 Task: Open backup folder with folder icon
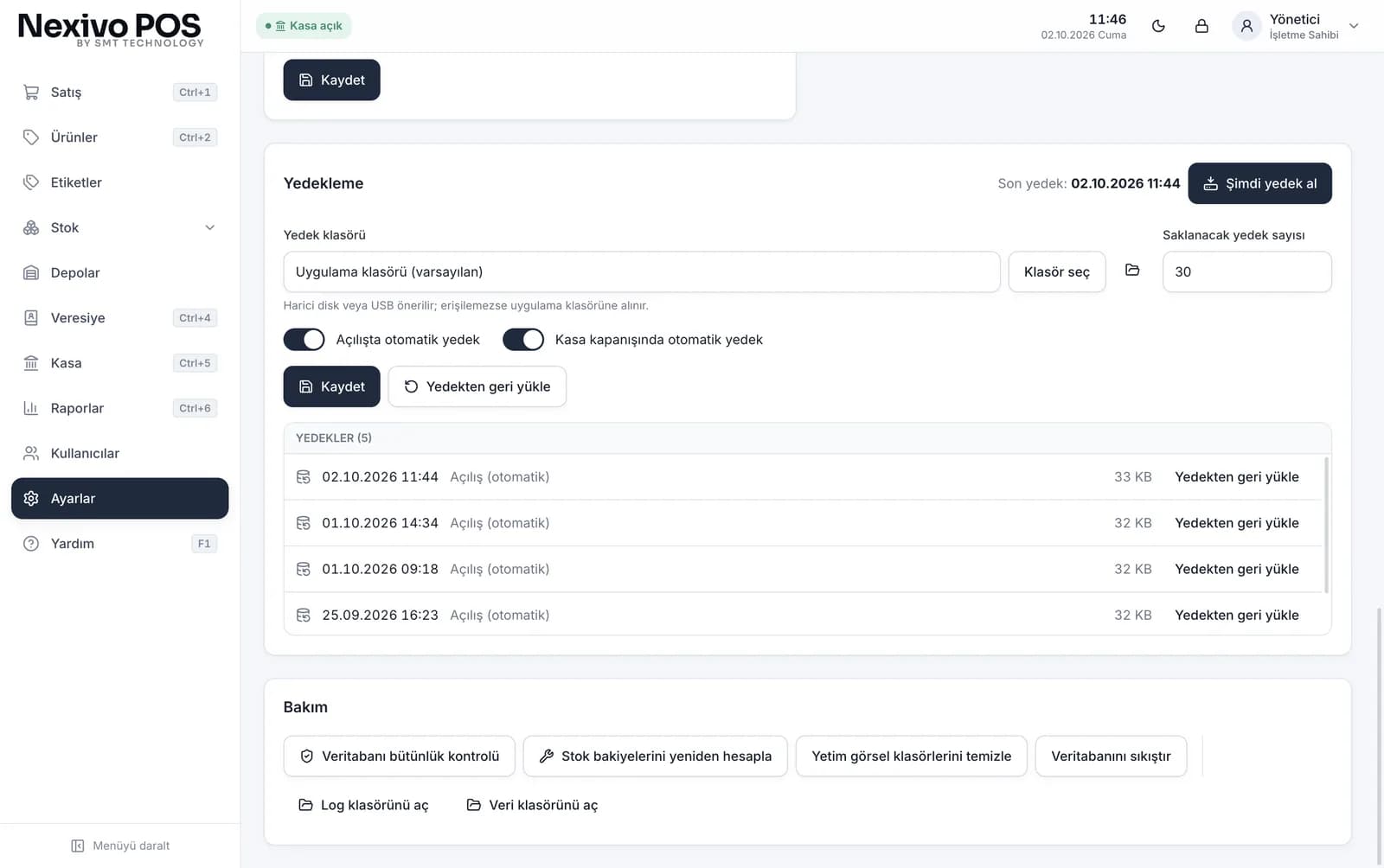point(1132,271)
